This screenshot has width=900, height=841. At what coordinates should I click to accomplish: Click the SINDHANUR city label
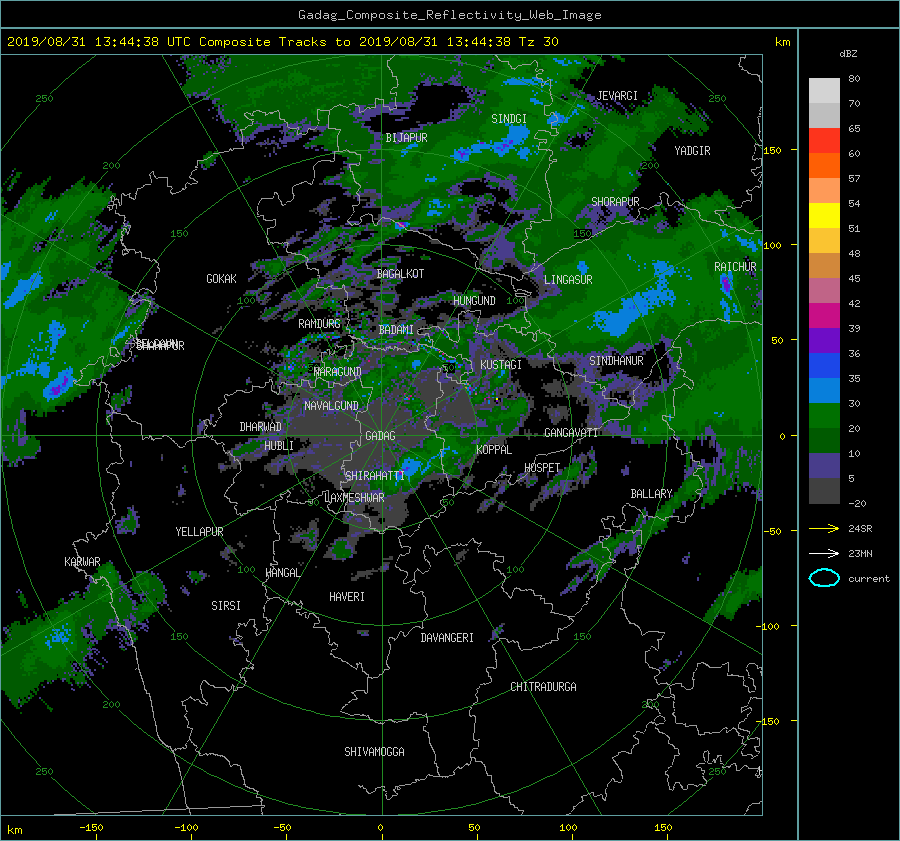point(616,361)
